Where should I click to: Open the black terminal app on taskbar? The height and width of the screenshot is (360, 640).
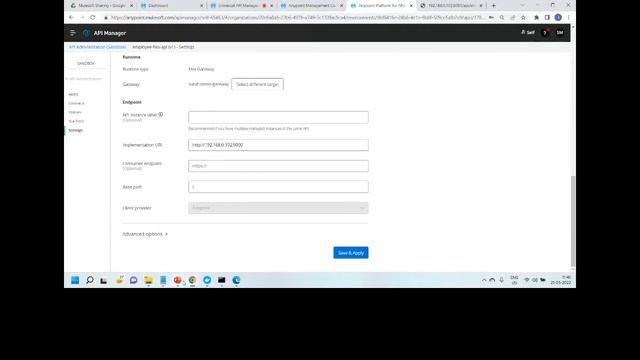[x=222, y=280]
